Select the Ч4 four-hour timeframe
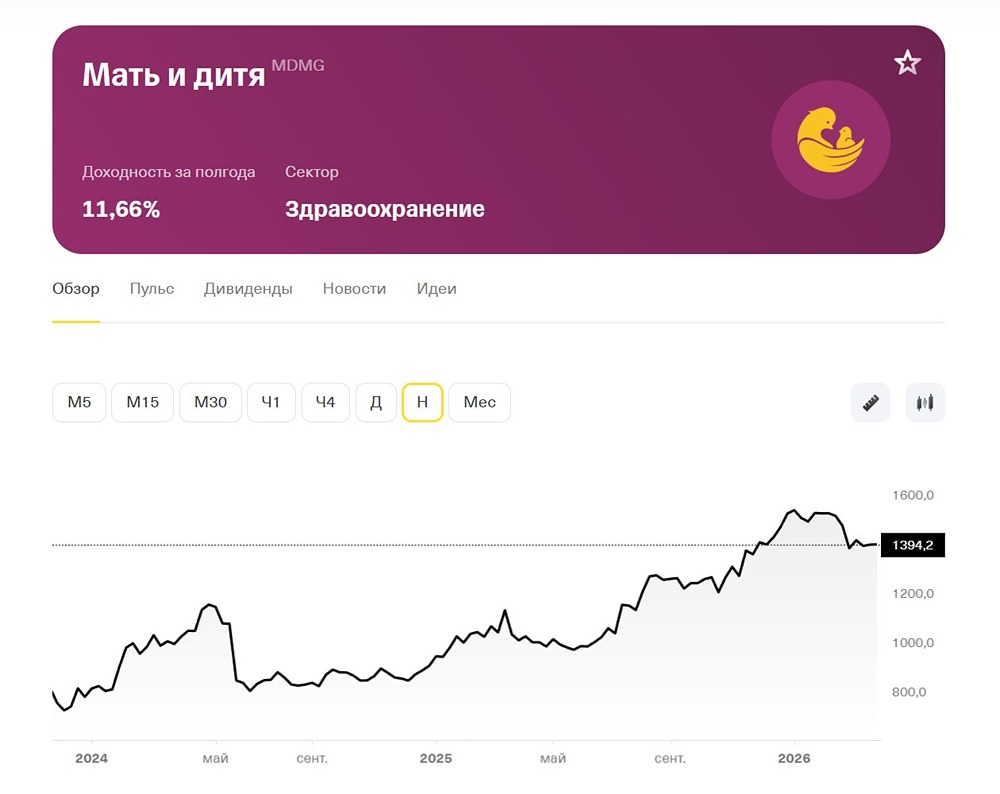 (325, 402)
